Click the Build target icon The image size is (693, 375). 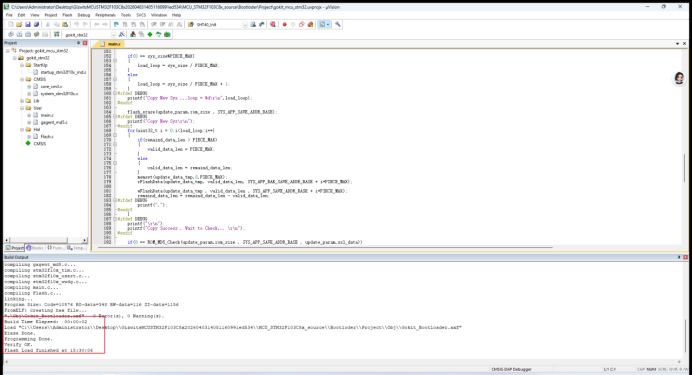(19, 34)
